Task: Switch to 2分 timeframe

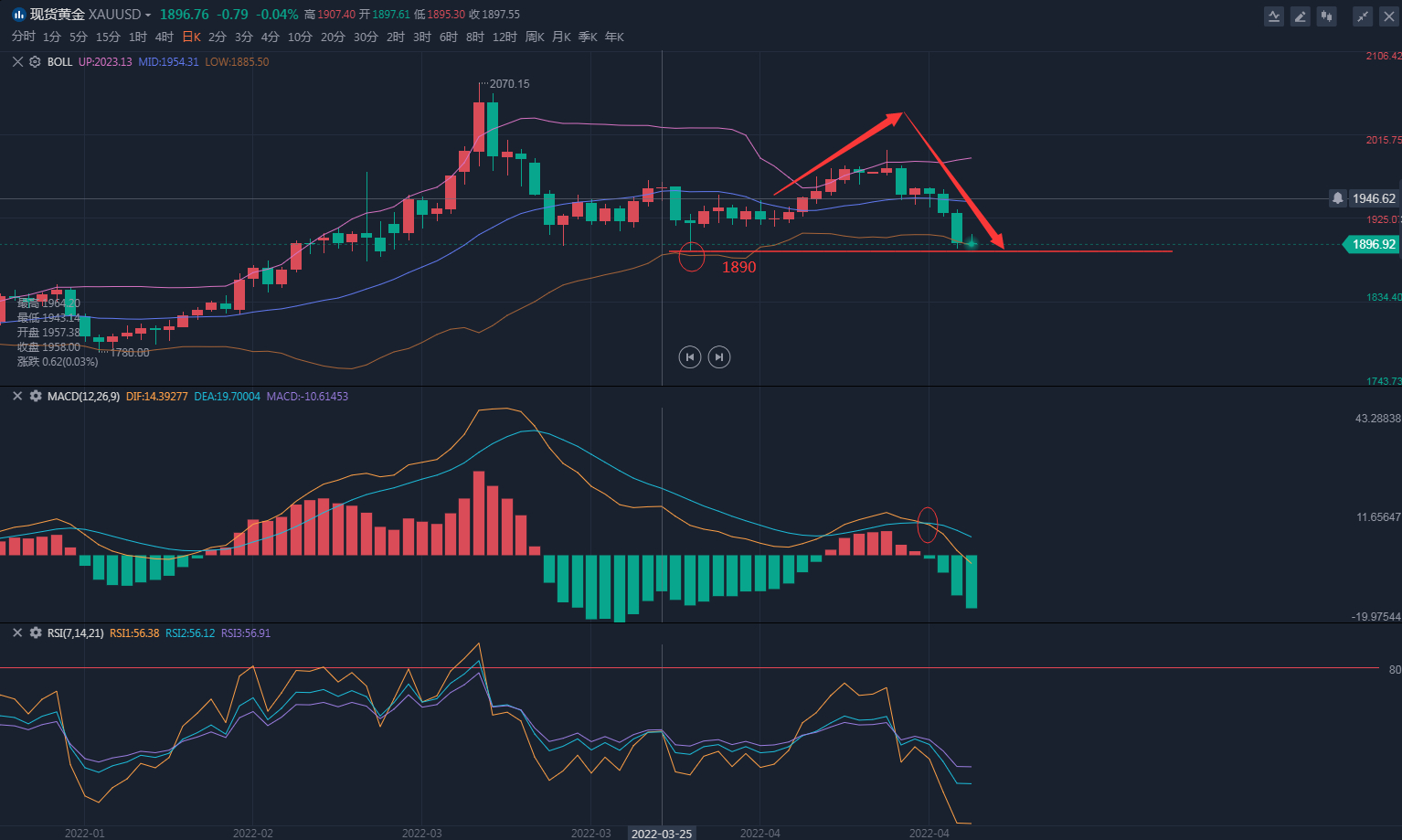Action: click(x=218, y=37)
